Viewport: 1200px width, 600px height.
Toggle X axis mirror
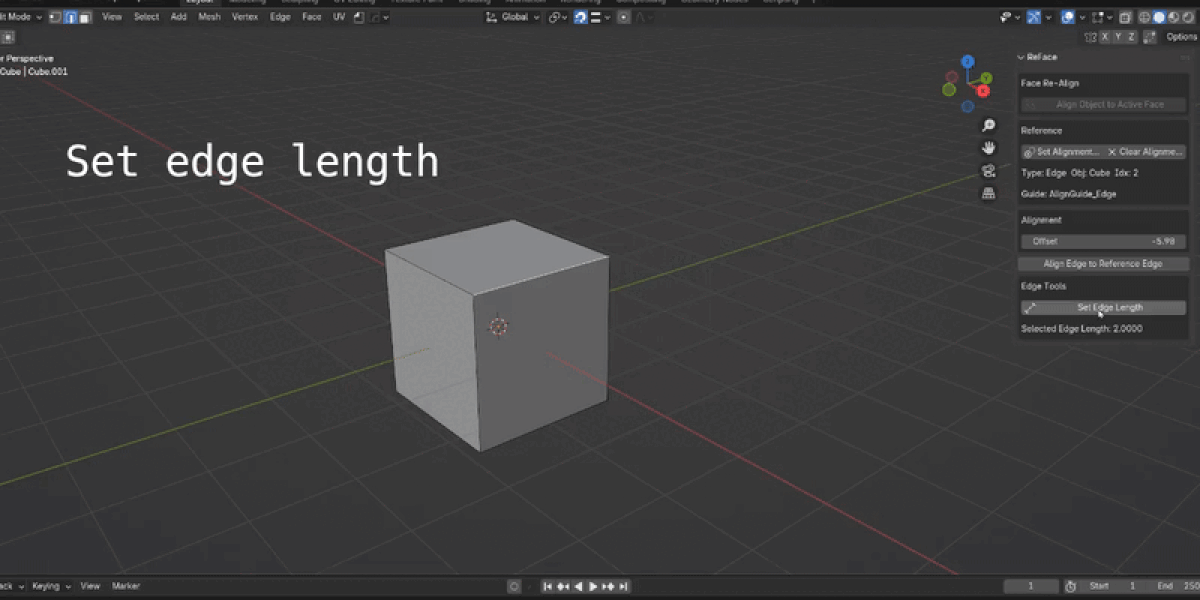(x=1105, y=37)
